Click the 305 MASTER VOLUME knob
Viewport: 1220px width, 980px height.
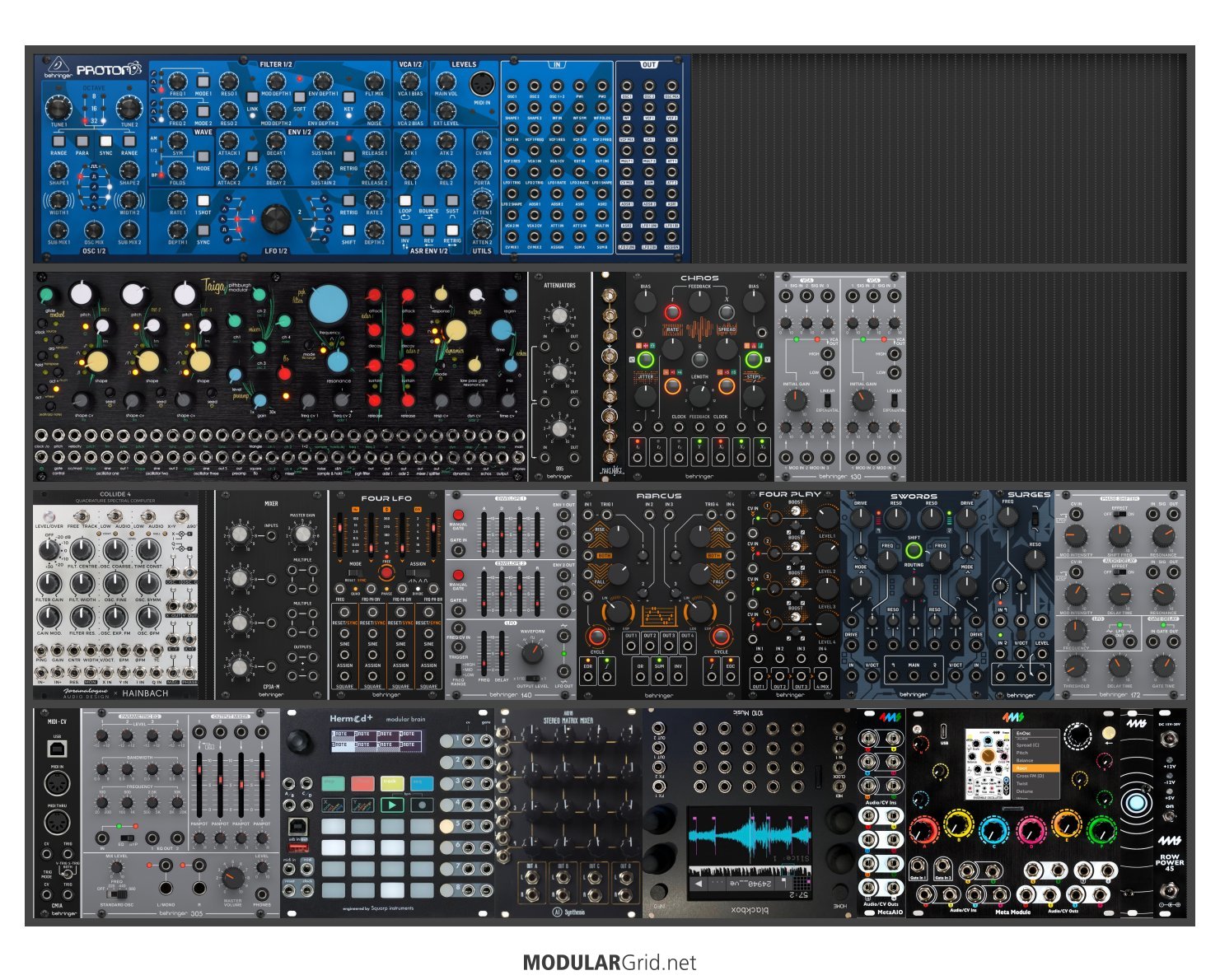pos(233,878)
